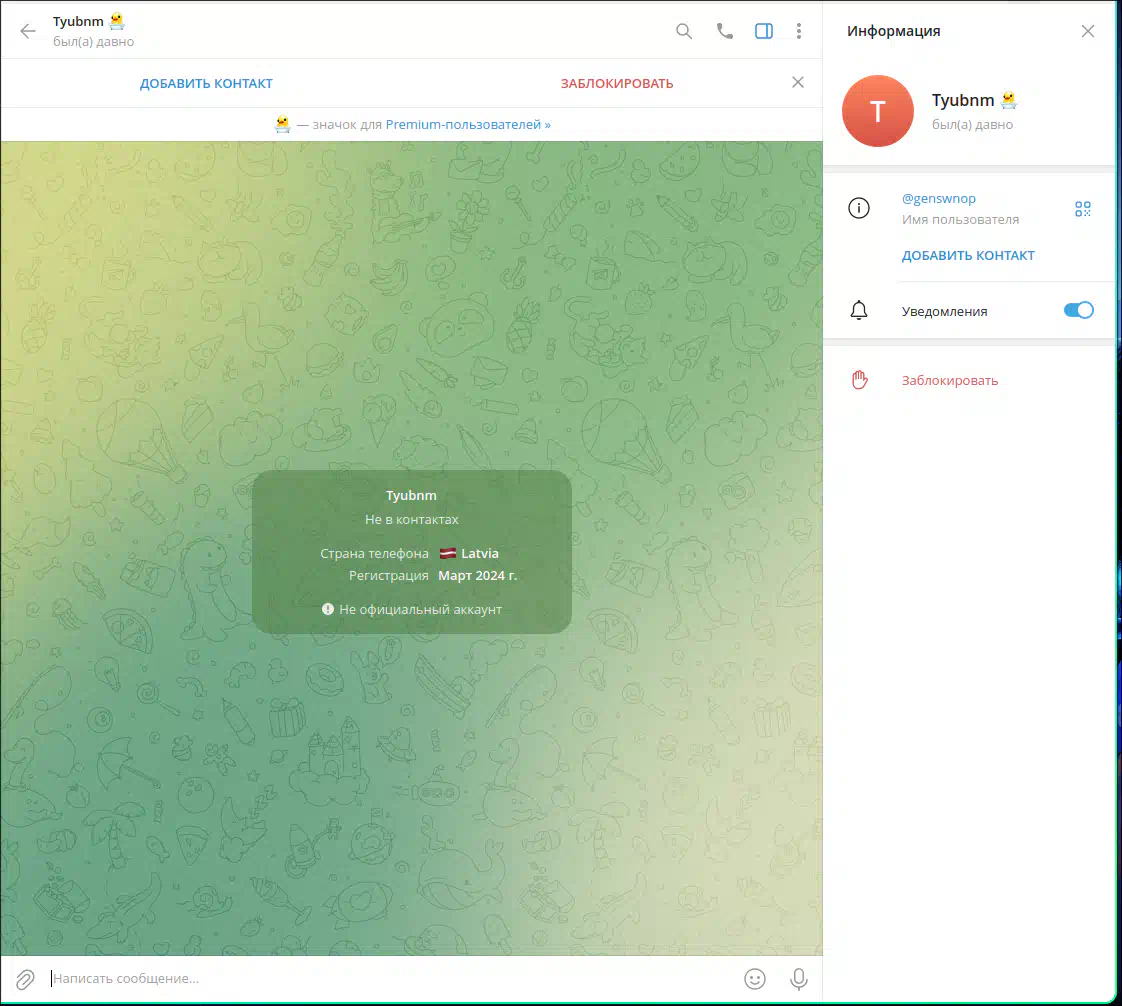The height and width of the screenshot is (1006, 1122).
Task: Click Заблокировать in the info panel
Action: point(950,381)
